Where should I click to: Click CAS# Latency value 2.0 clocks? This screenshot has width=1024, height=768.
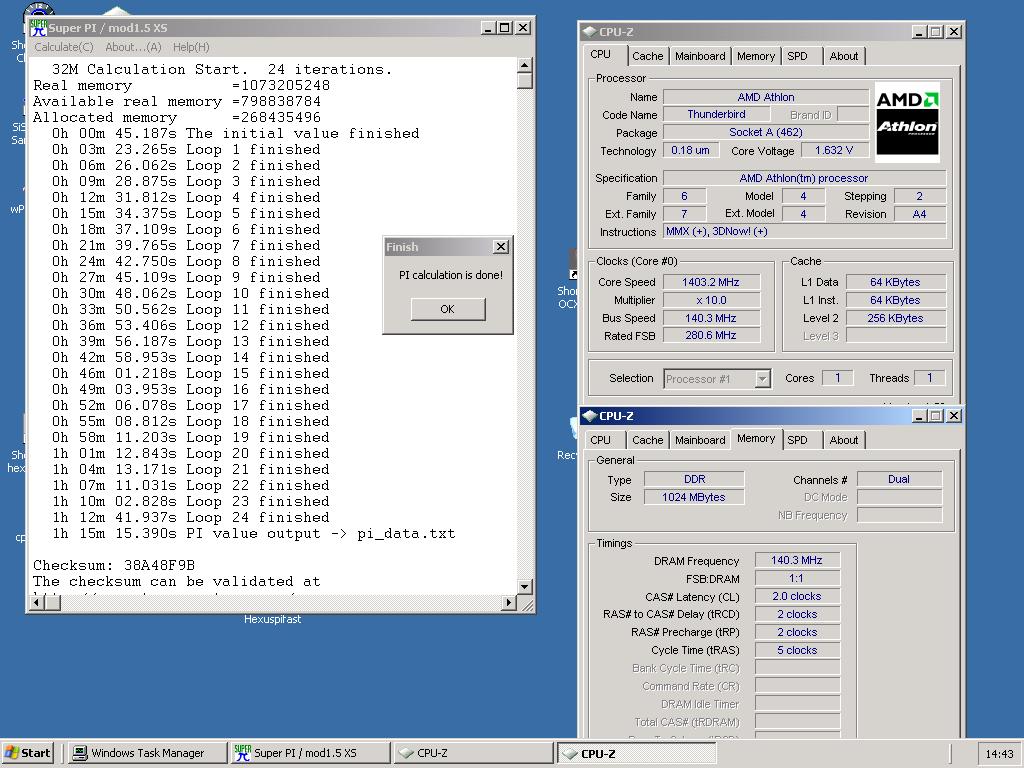coord(797,596)
